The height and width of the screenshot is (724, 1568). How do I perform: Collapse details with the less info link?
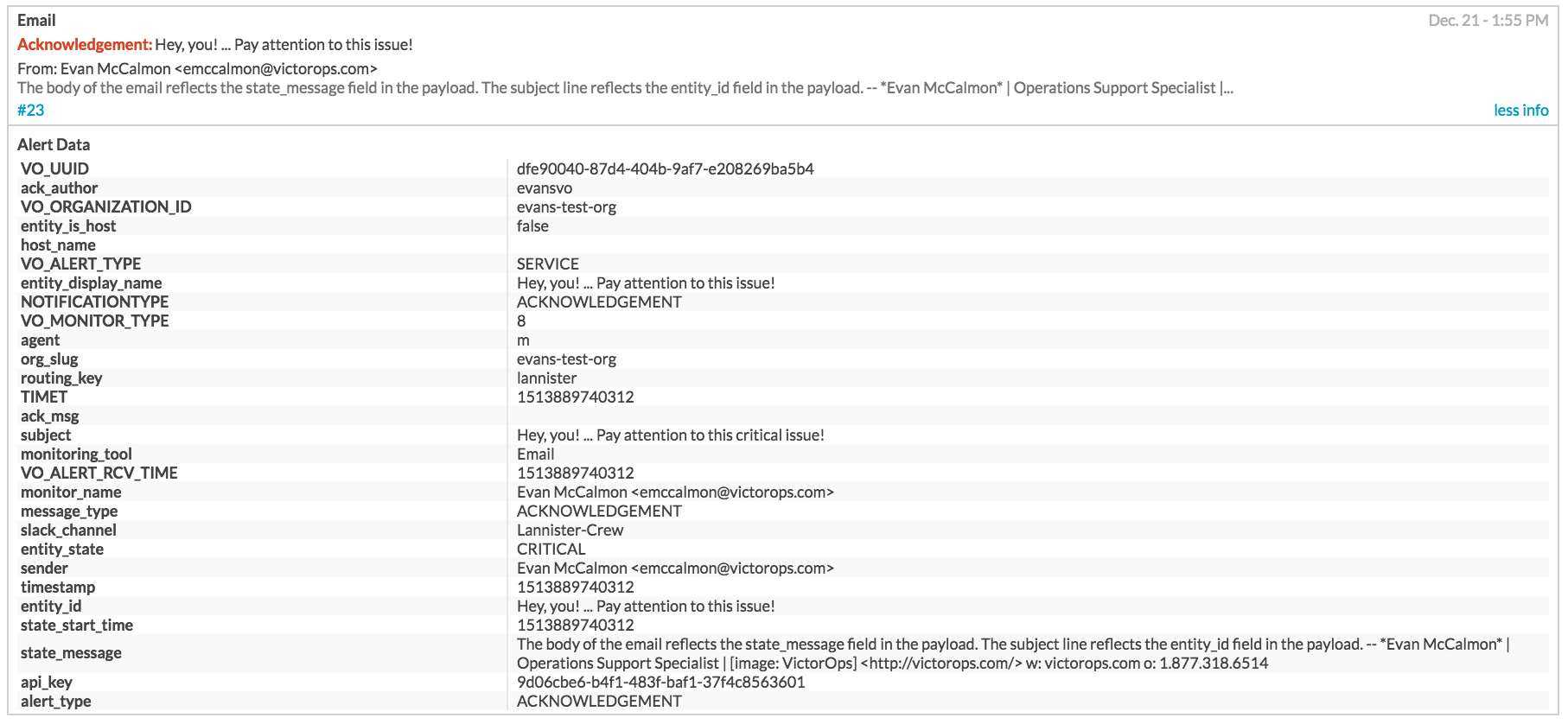click(1520, 110)
